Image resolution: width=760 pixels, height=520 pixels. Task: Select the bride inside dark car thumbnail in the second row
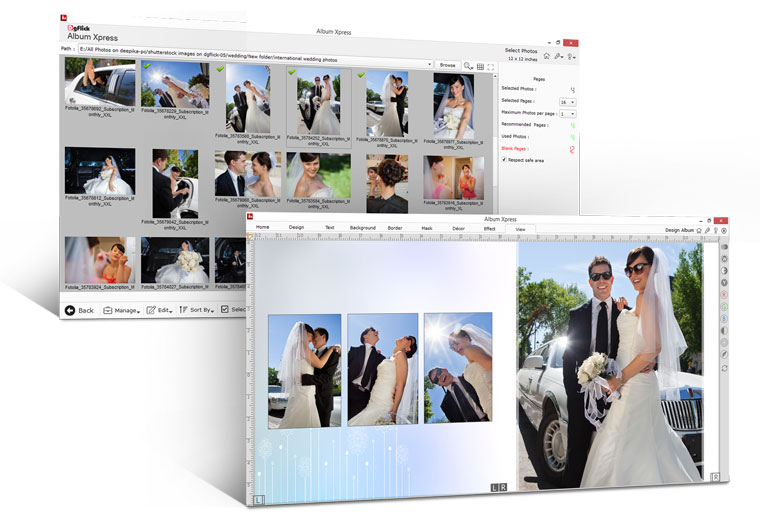pos(100,171)
